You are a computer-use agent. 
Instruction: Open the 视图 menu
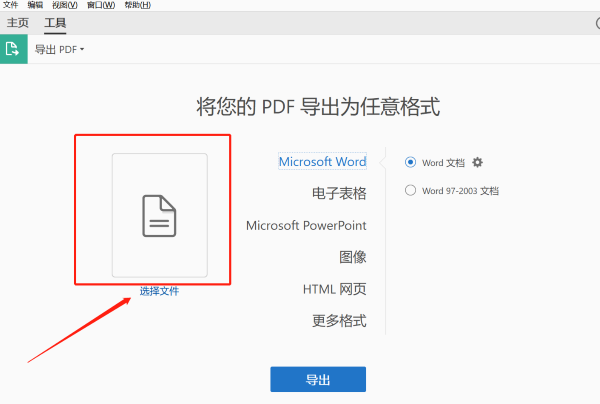[66, 5]
